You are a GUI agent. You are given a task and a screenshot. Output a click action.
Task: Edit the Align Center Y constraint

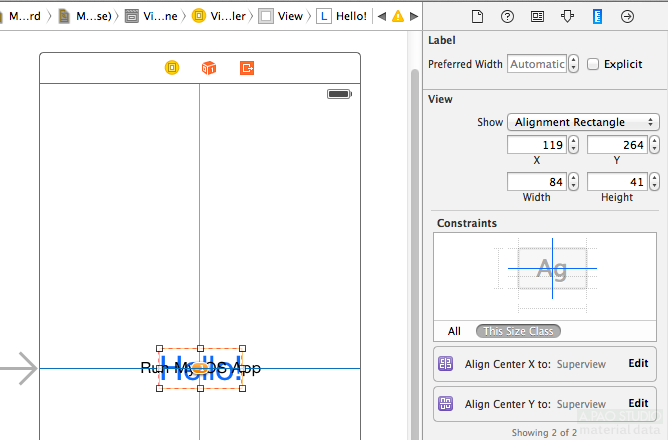click(x=638, y=404)
